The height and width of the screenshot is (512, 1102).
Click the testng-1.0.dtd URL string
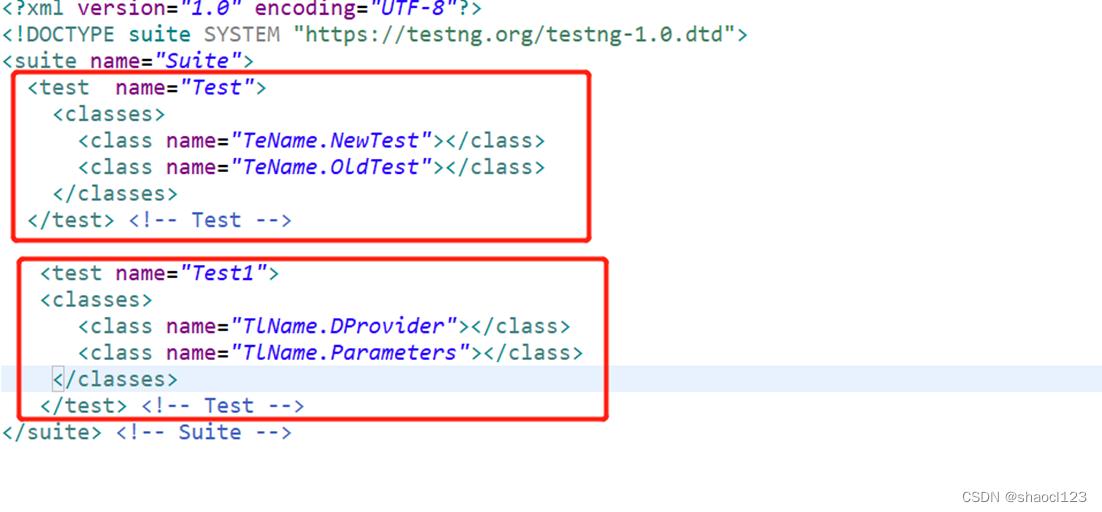coord(519,34)
